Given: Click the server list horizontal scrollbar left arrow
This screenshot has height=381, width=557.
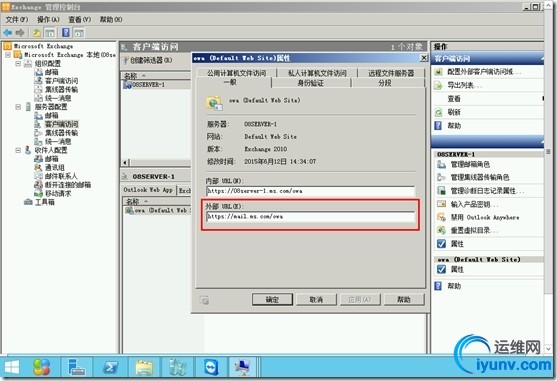Looking at the screenshot, I should coord(125,163).
